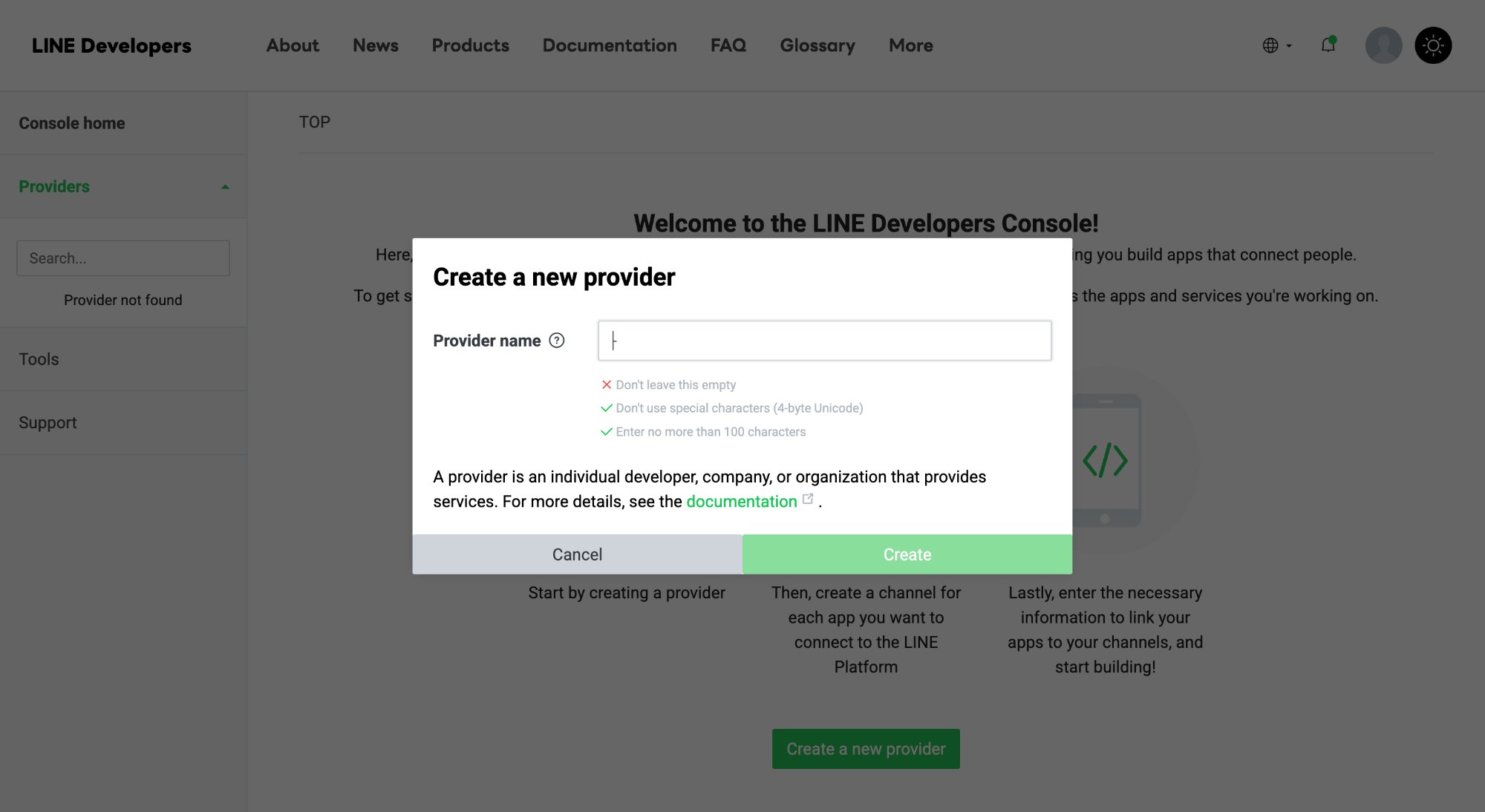This screenshot has width=1485, height=812.
Task: Click the LINE Developers logo
Action: [111, 45]
